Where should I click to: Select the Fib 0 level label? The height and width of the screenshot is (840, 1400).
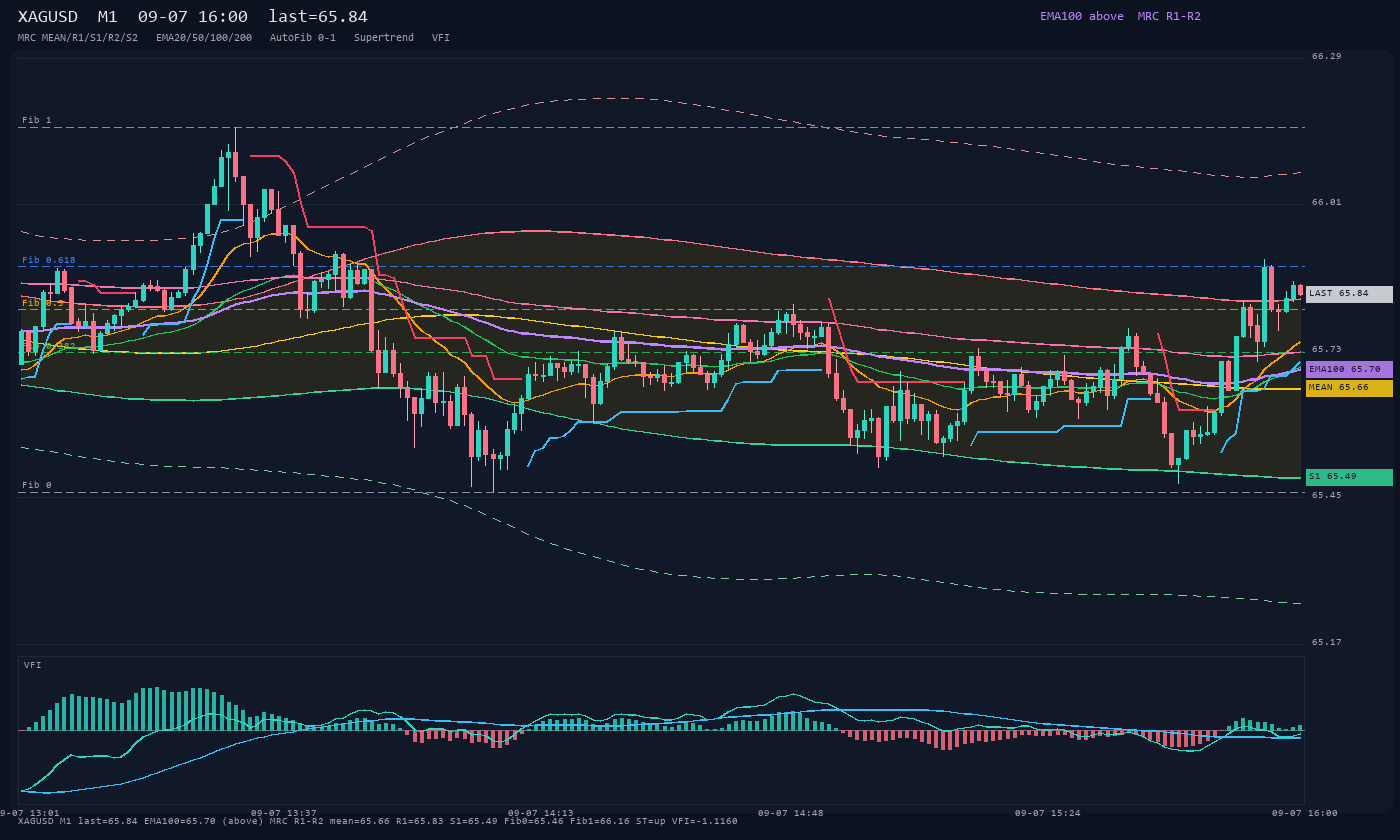[x=37, y=485]
